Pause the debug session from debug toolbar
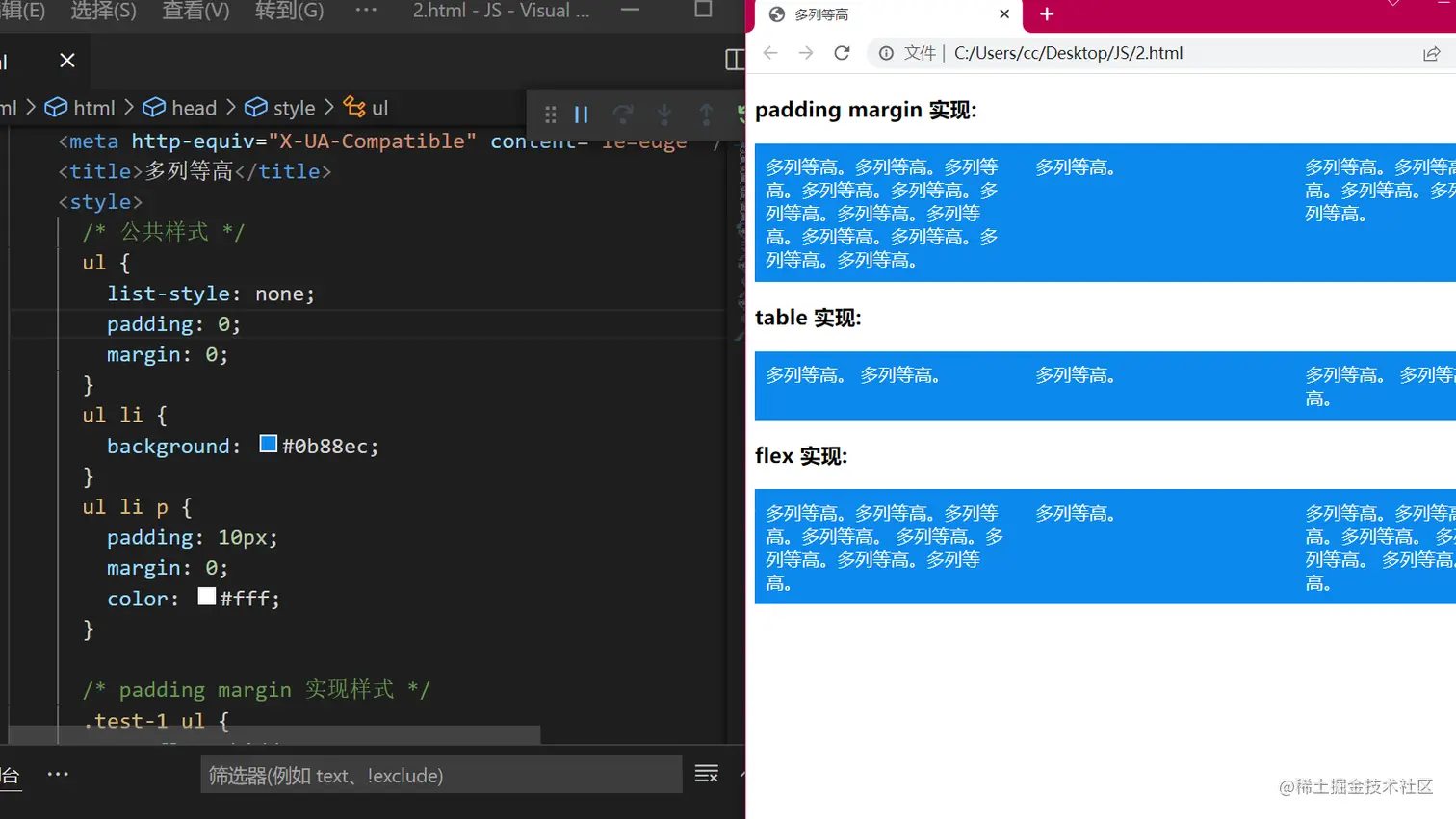This screenshot has width=1456, height=819. coord(581,115)
